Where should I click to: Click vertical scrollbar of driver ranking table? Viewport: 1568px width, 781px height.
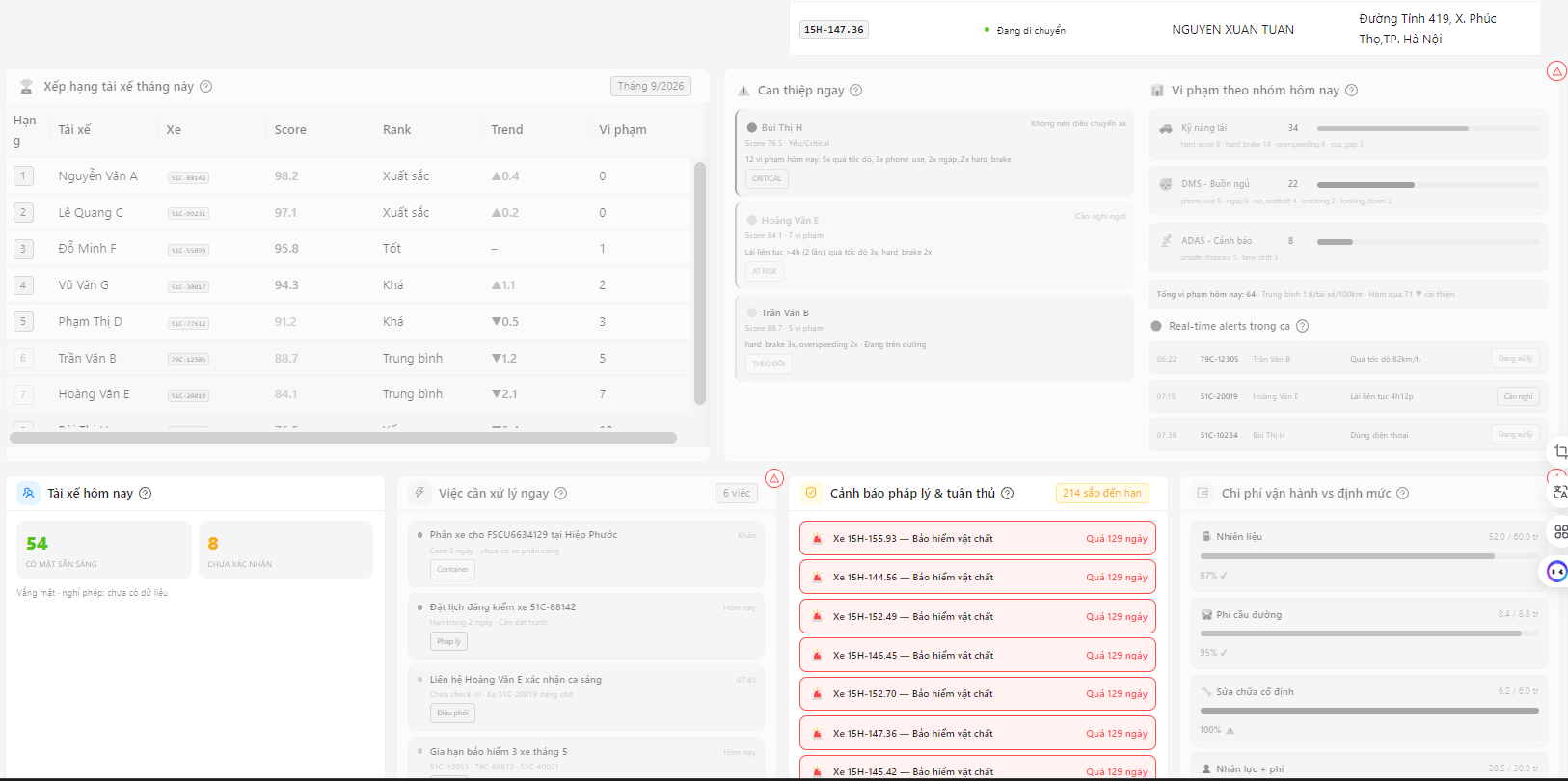pos(700,283)
